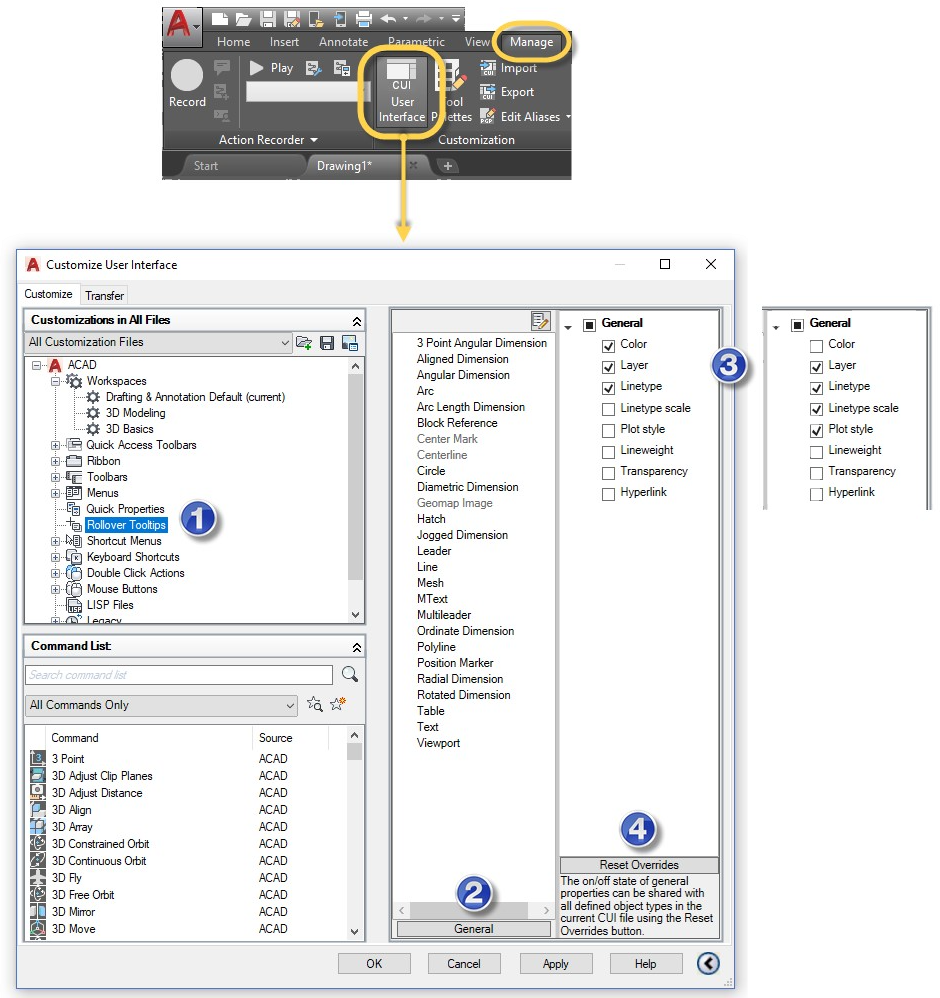The width and height of the screenshot is (940, 998).
Task: Click the Apply button
Action: point(556,964)
